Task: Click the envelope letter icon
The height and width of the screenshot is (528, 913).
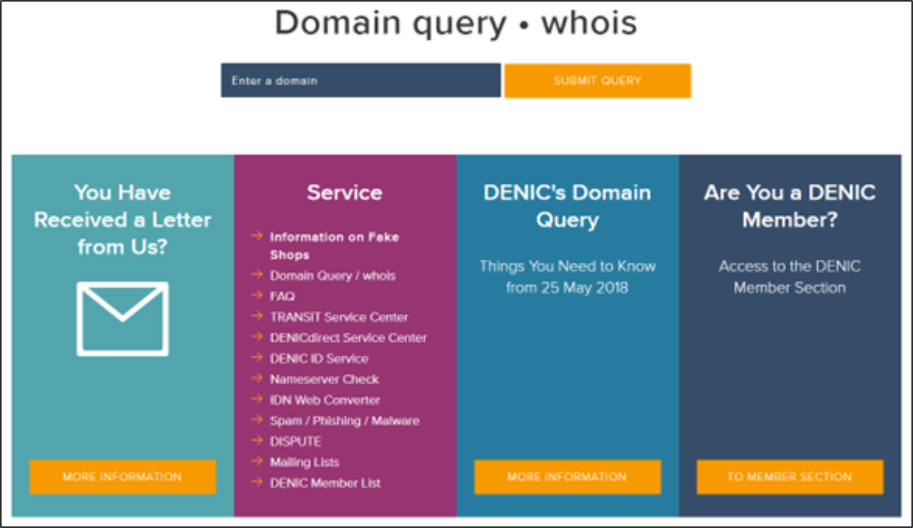Action: coord(122,318)
